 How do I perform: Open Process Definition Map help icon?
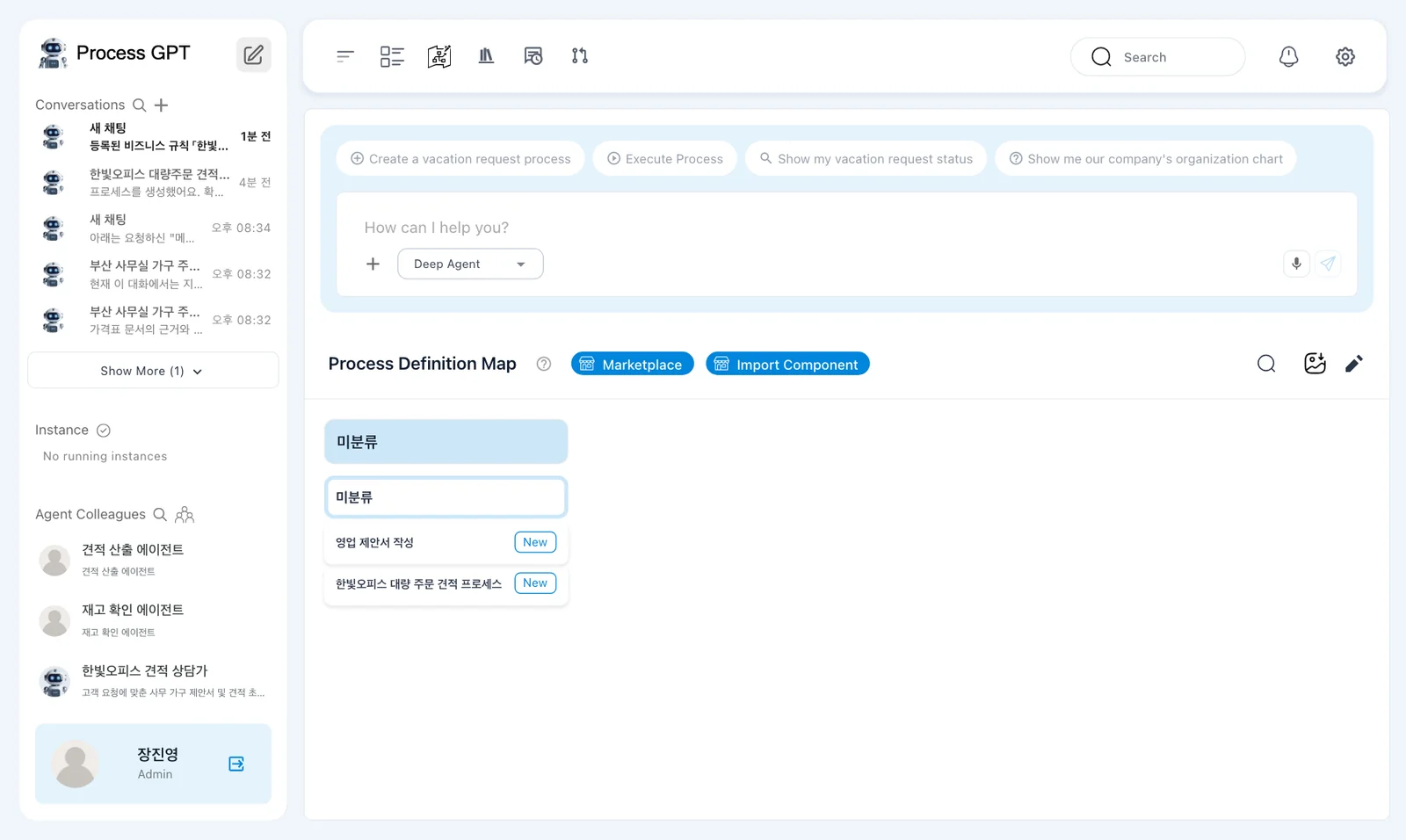click(544, 364)
